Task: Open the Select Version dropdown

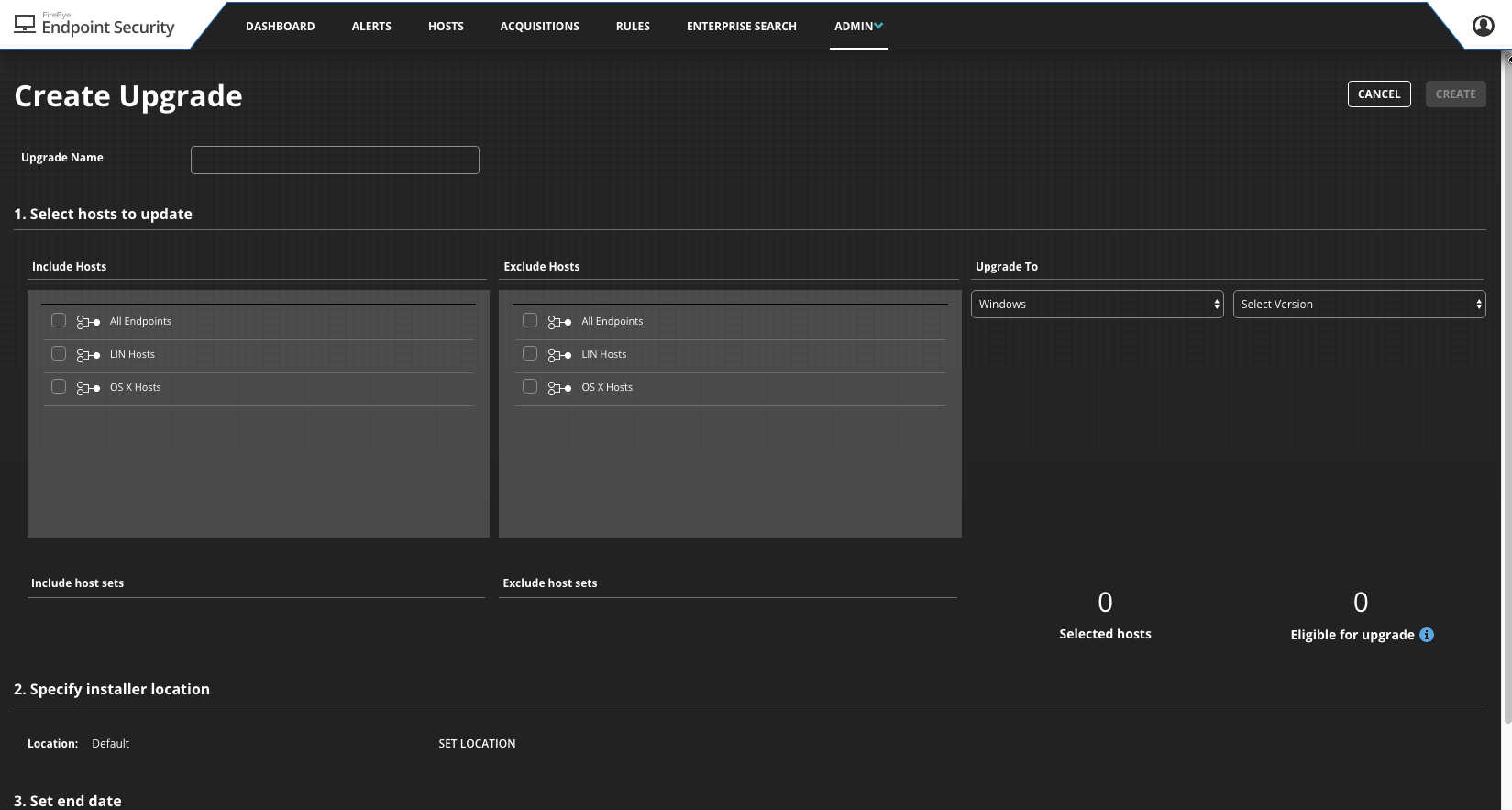Action: pos(1359,305)
